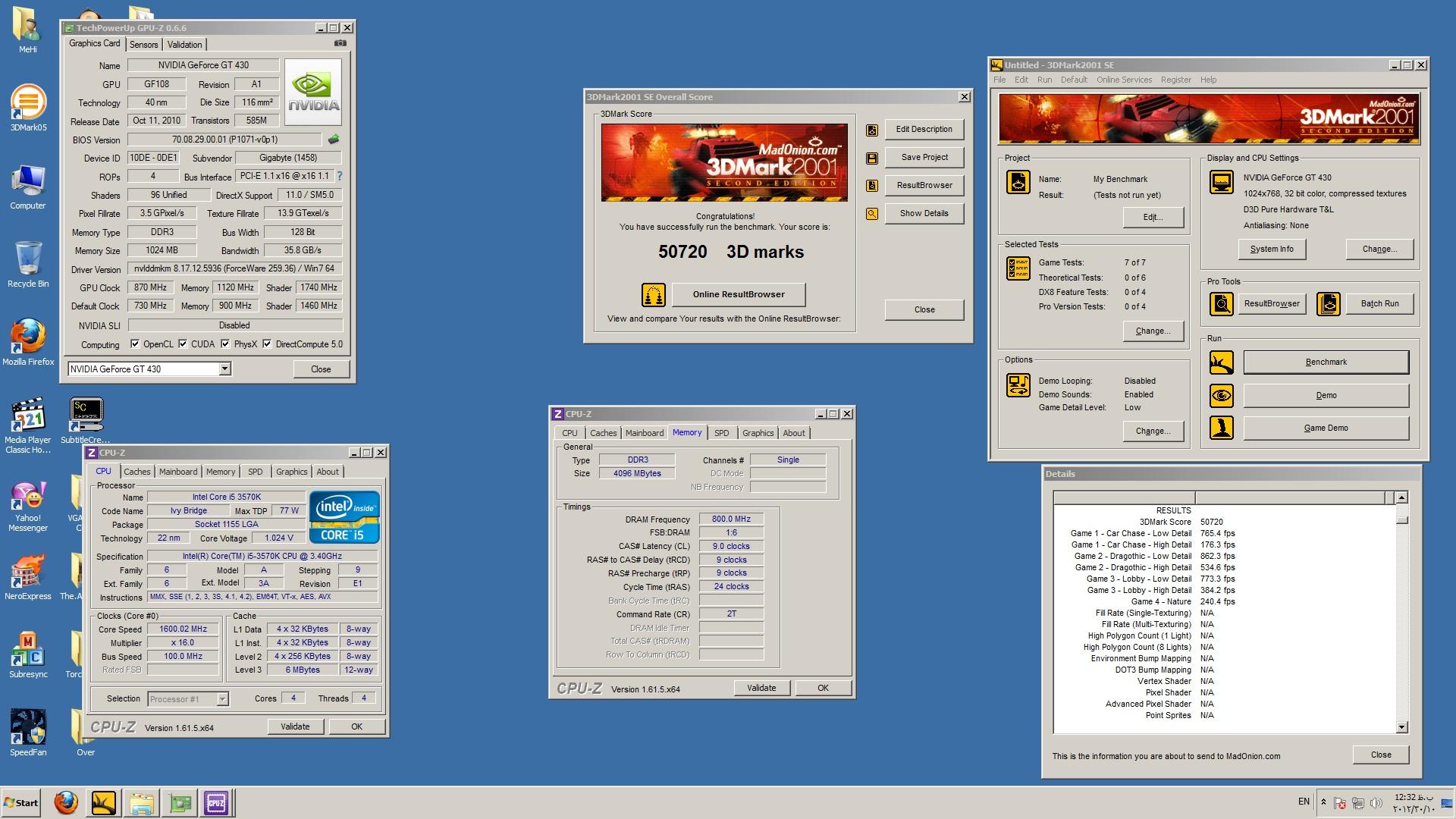Click the Save Project button
Screen dimensions: 1456x819
coord(924,158)
